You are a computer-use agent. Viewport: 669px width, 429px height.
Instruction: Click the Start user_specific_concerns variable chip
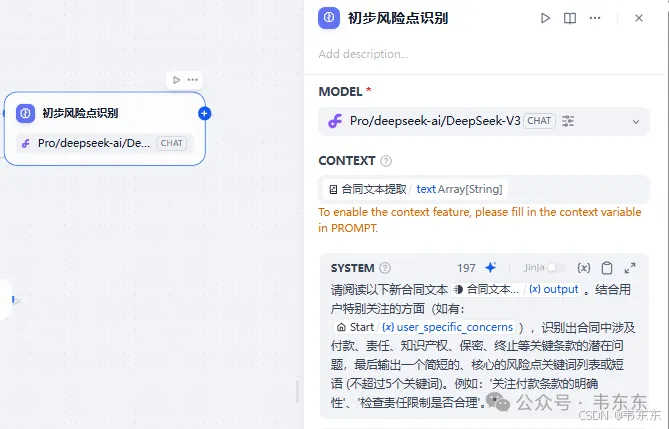[425, 327]
